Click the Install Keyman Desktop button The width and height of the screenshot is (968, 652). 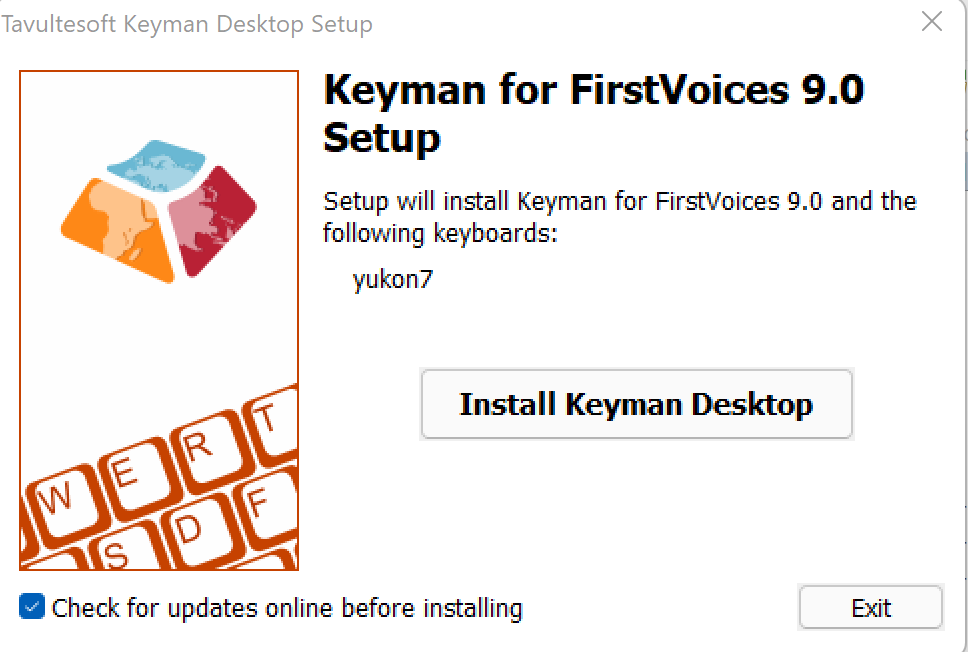point(636,404)
